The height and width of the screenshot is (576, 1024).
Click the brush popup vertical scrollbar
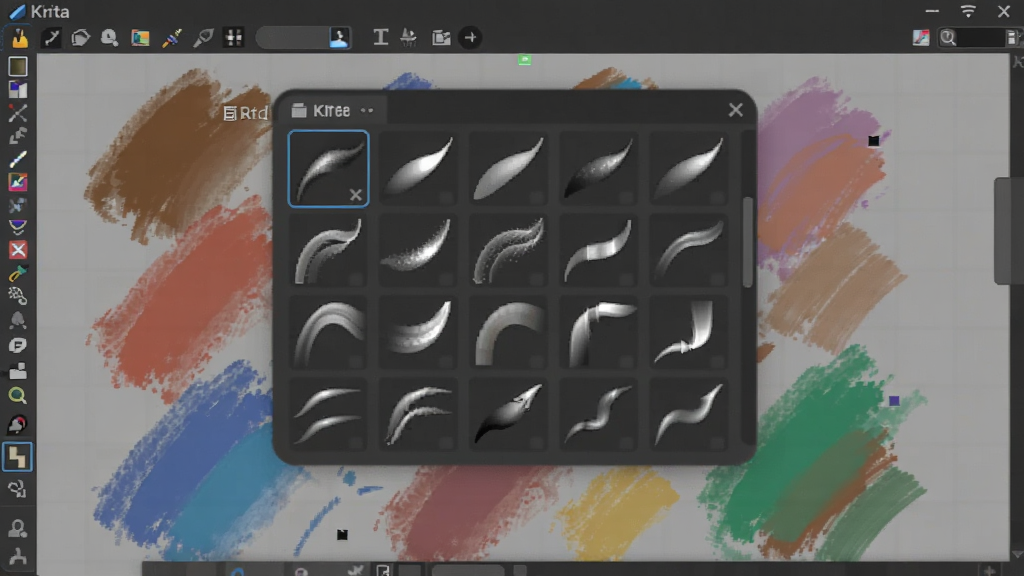pyautogui.click(x=748, y=242)
